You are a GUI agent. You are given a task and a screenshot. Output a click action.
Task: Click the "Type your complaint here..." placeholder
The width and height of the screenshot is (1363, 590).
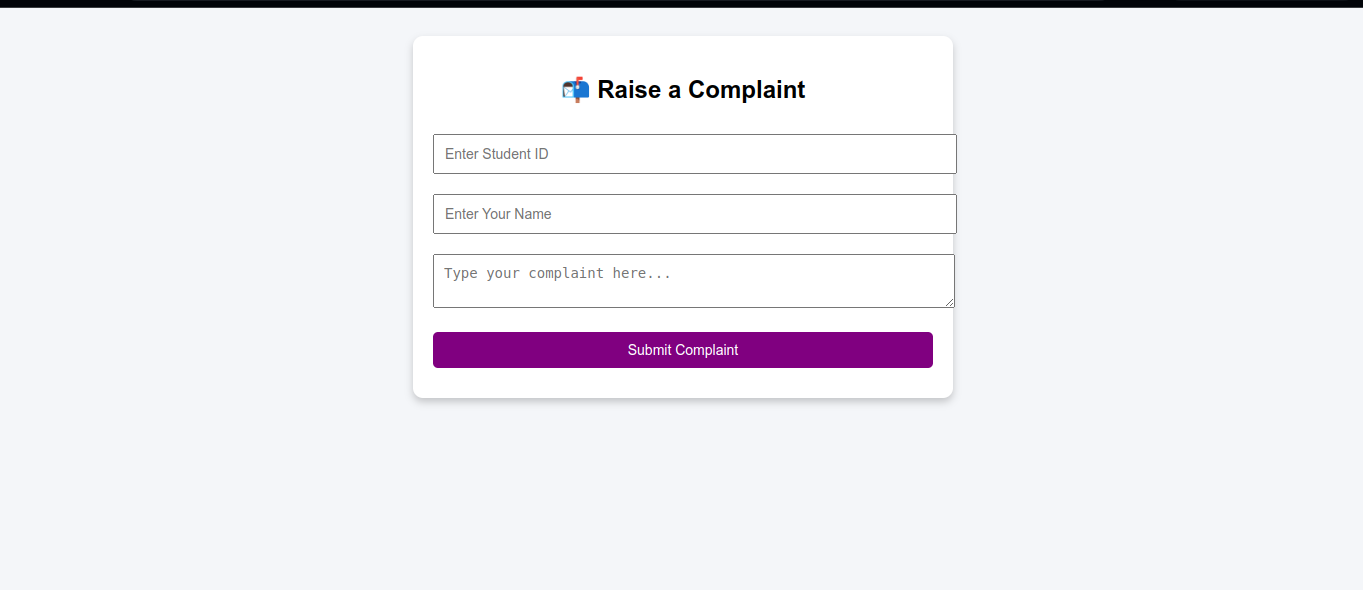point(557,273)
